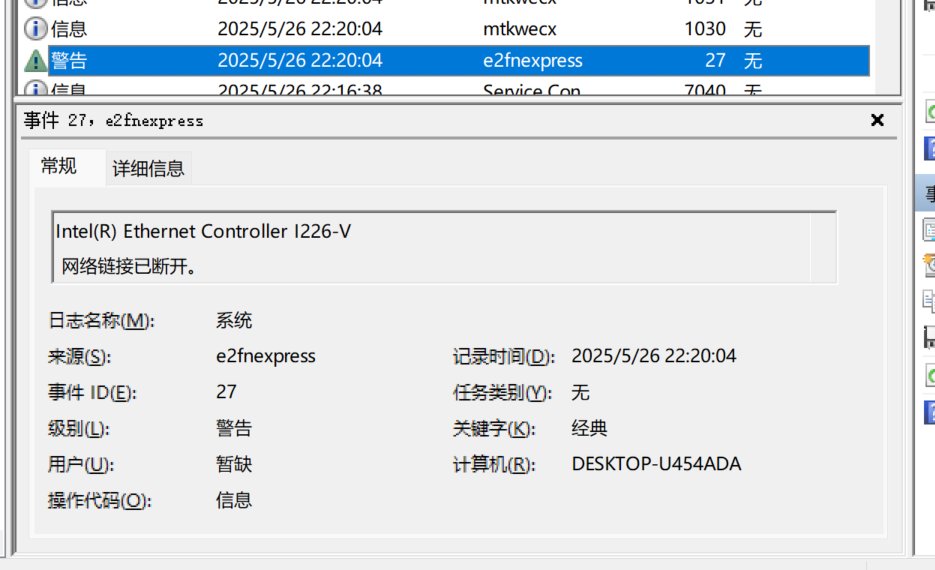Click the mtkwecx source cell in 1030 row

click(x=519, y=29)
